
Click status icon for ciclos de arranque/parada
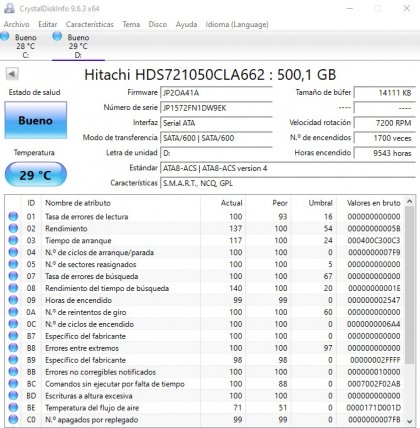[x=13, y=252]
